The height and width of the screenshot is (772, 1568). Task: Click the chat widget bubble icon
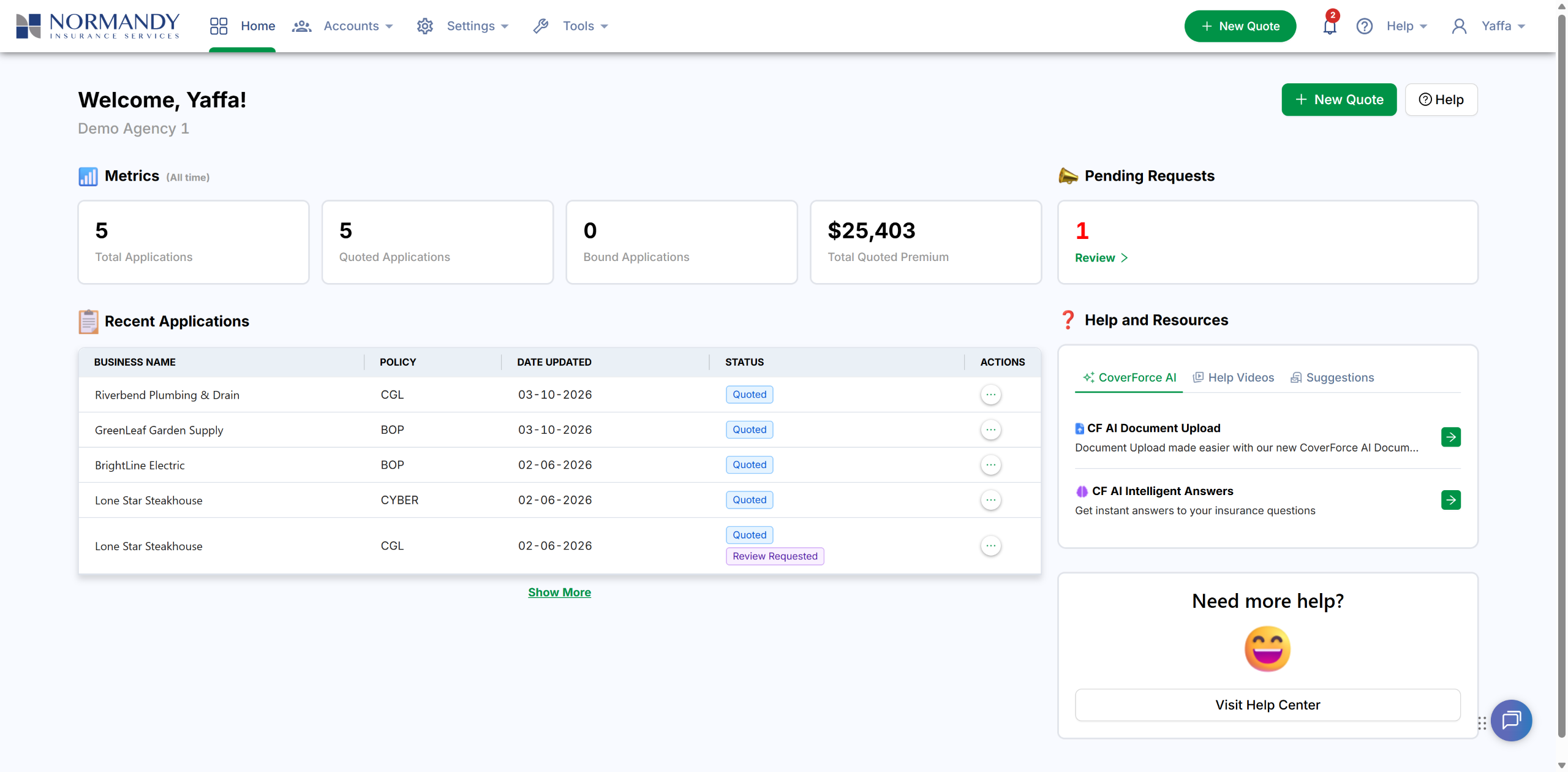1511,720
